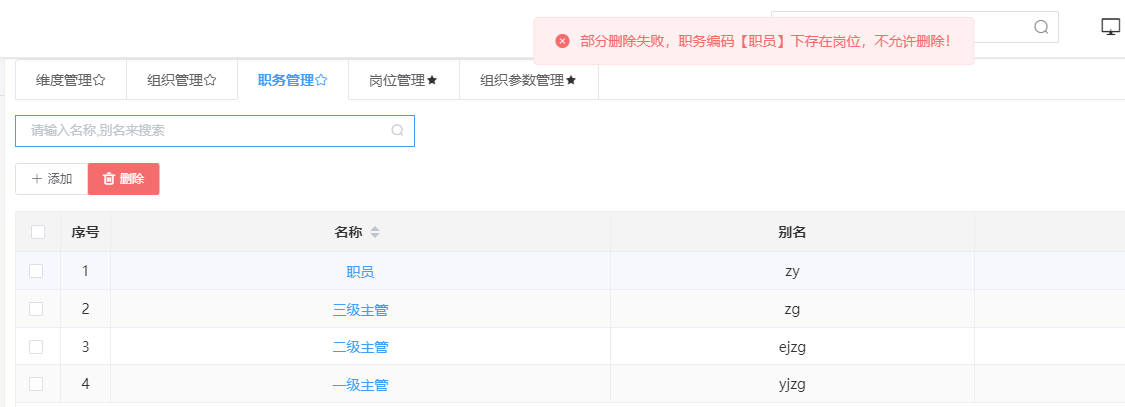This screenshot has height=407, width=1125.
Task: Check the checkbox for row 职员
Action: 36,271
